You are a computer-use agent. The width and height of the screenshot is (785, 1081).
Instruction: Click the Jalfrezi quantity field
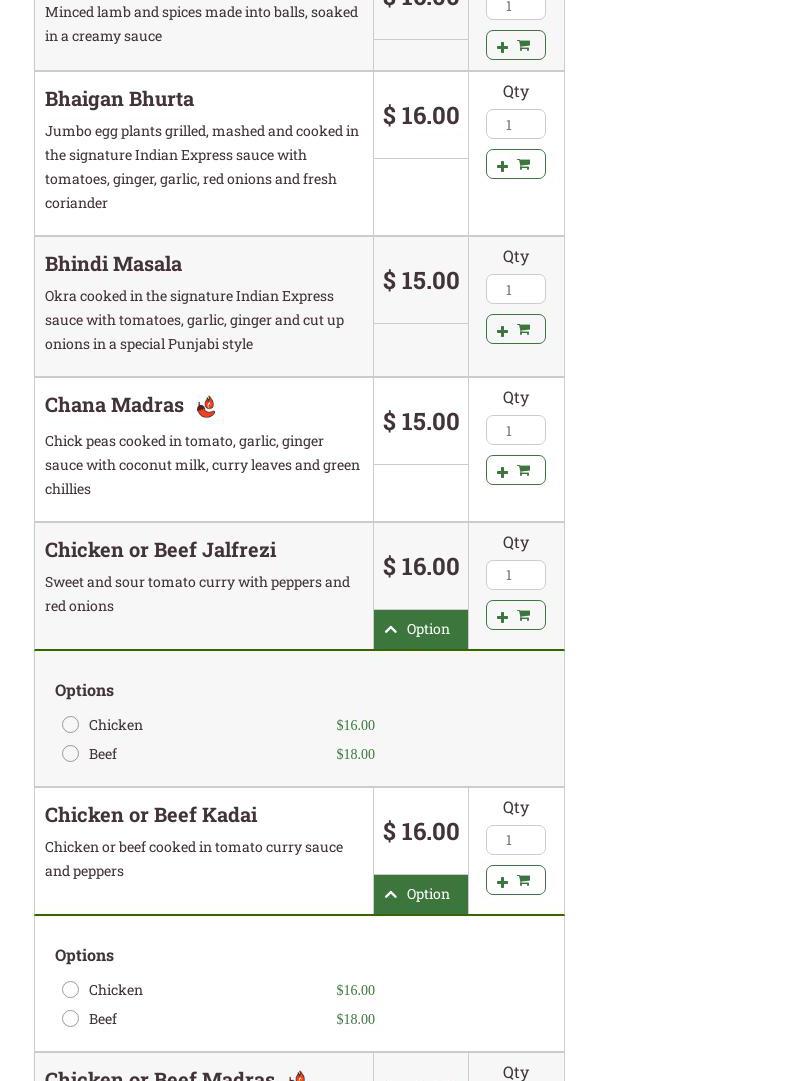515,575
